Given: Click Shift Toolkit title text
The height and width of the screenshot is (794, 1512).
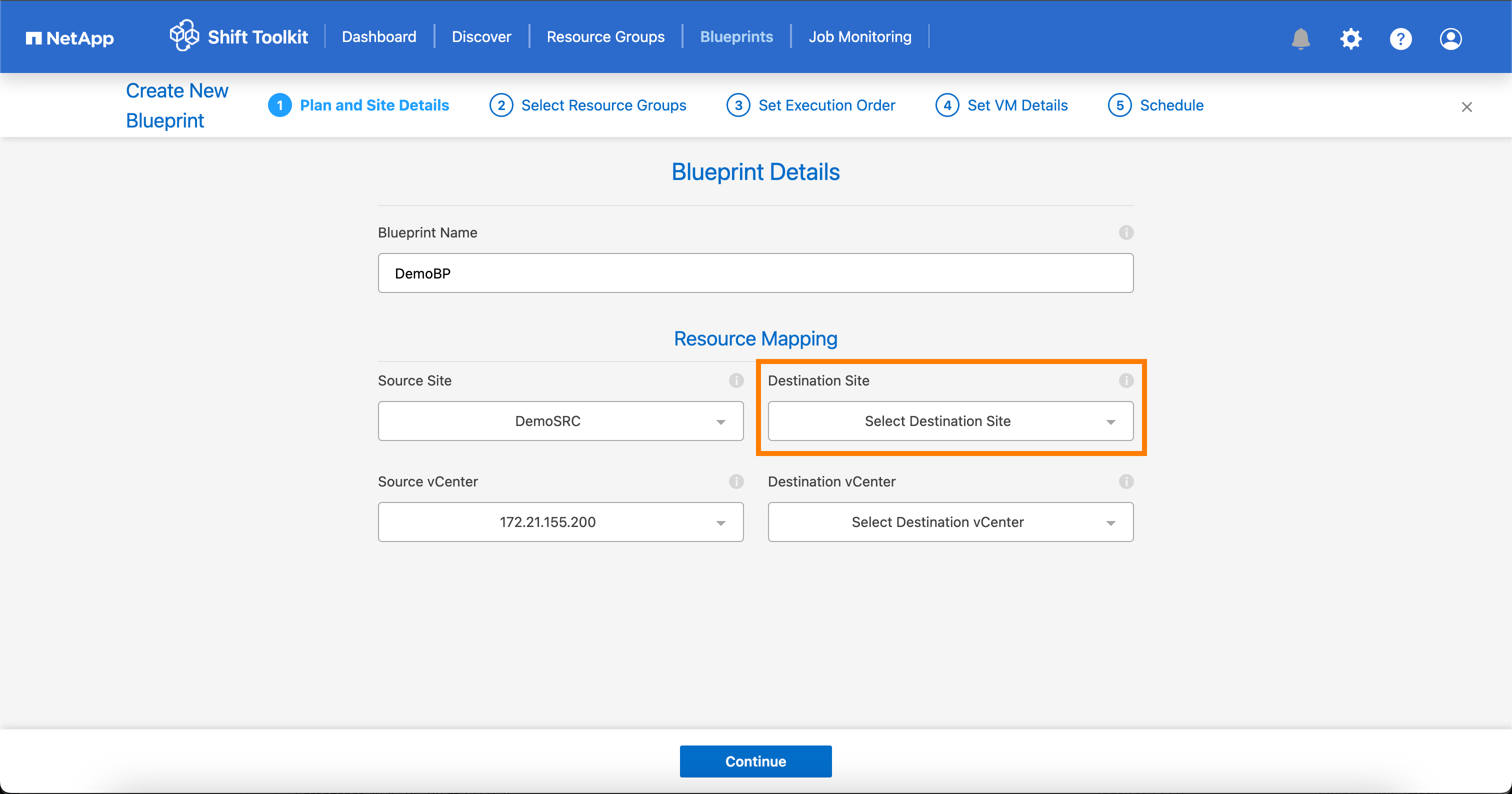Looking at the screenshot, I should pos(257,37).
